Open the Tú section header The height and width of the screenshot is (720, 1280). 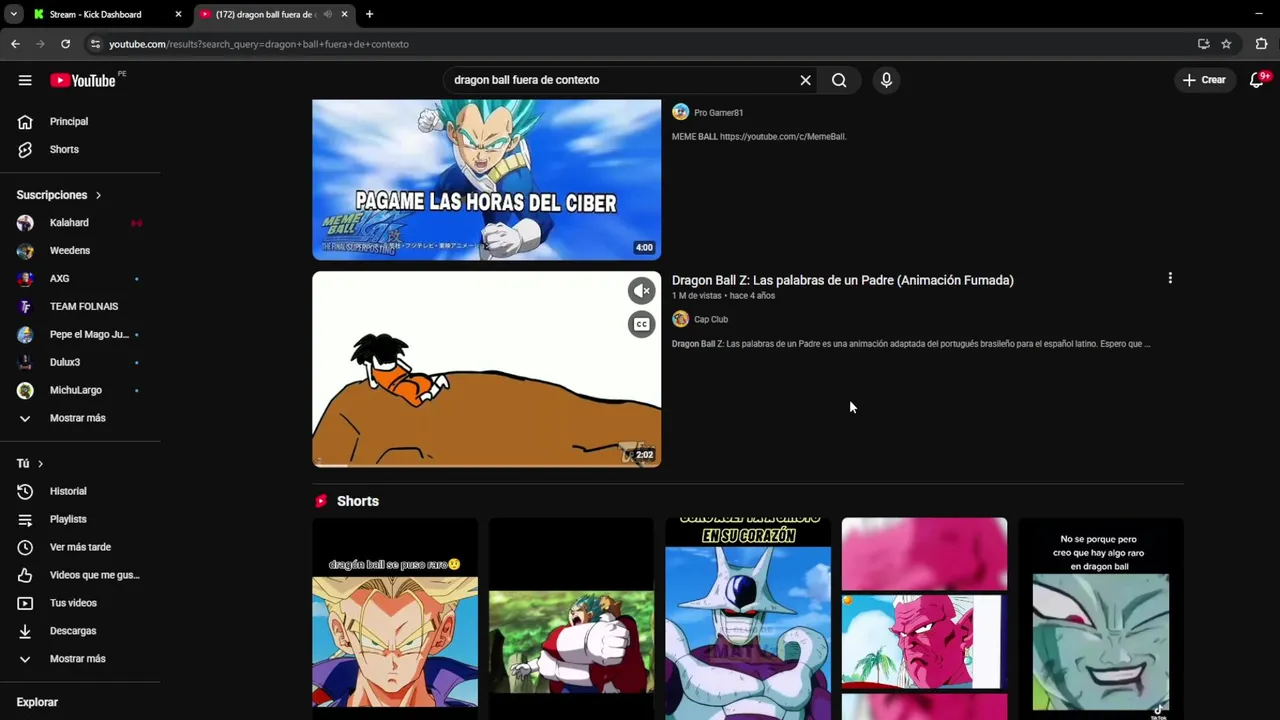pos(30,464)
